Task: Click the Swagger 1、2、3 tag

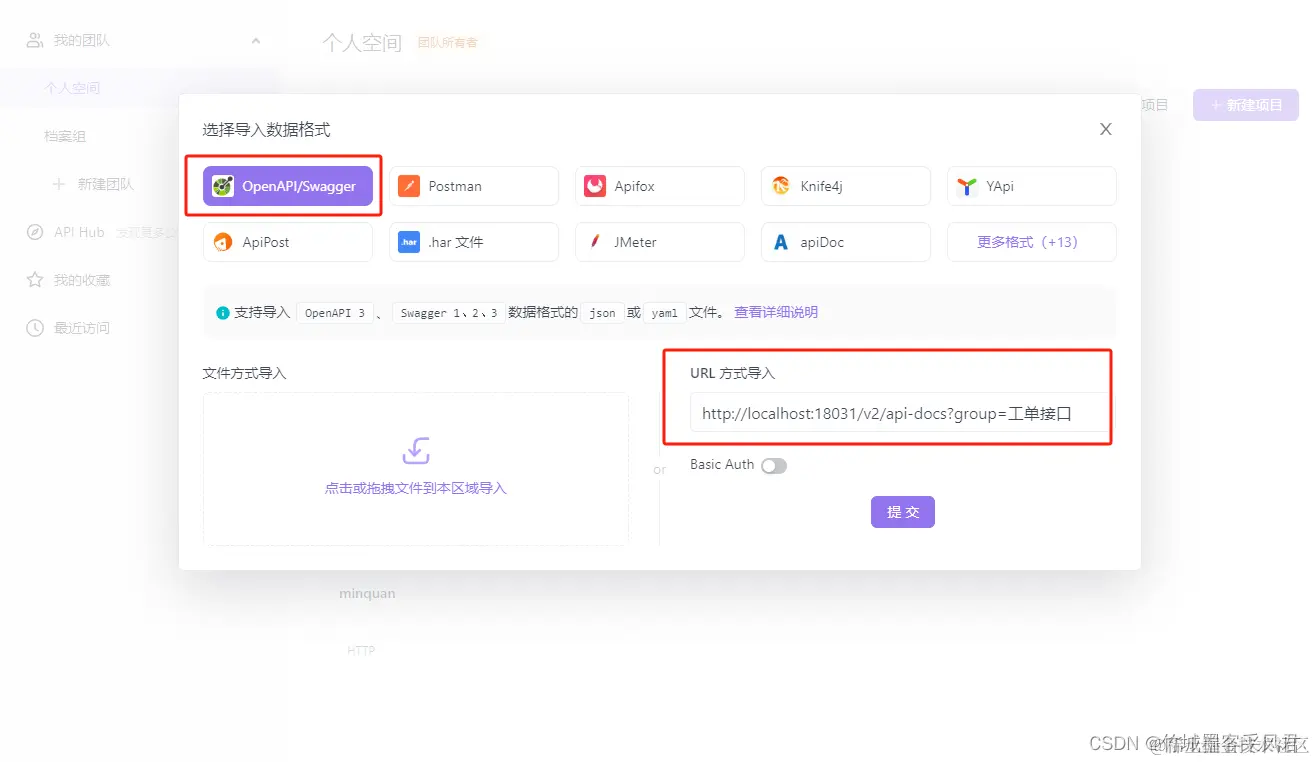Action: pos(449,313)
